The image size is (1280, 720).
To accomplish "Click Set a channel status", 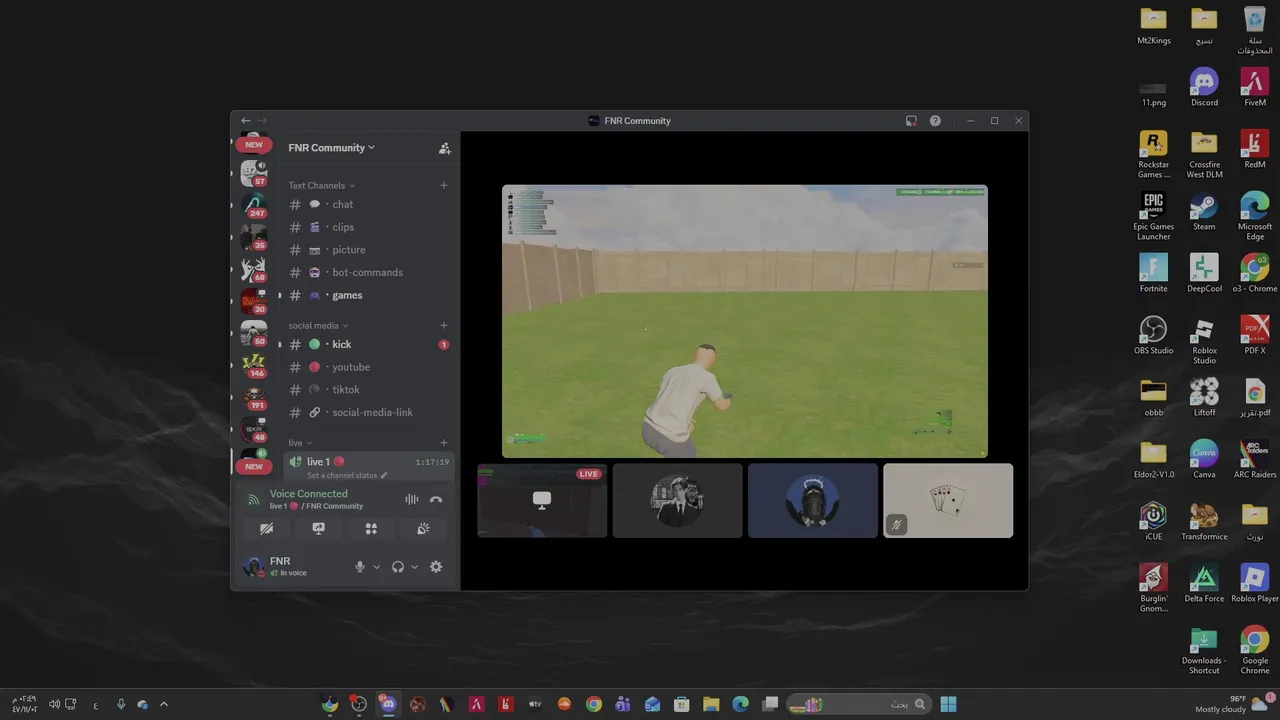I will (347, 476).
